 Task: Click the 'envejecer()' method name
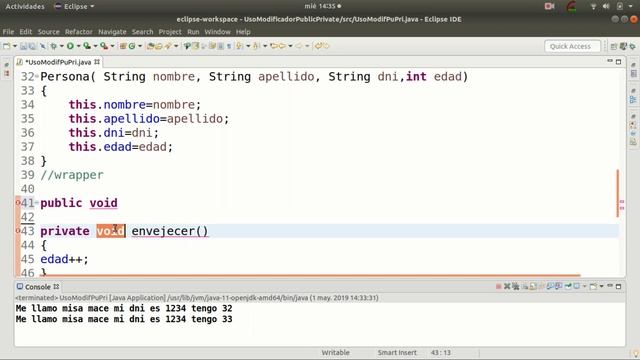tap(169, 231)
